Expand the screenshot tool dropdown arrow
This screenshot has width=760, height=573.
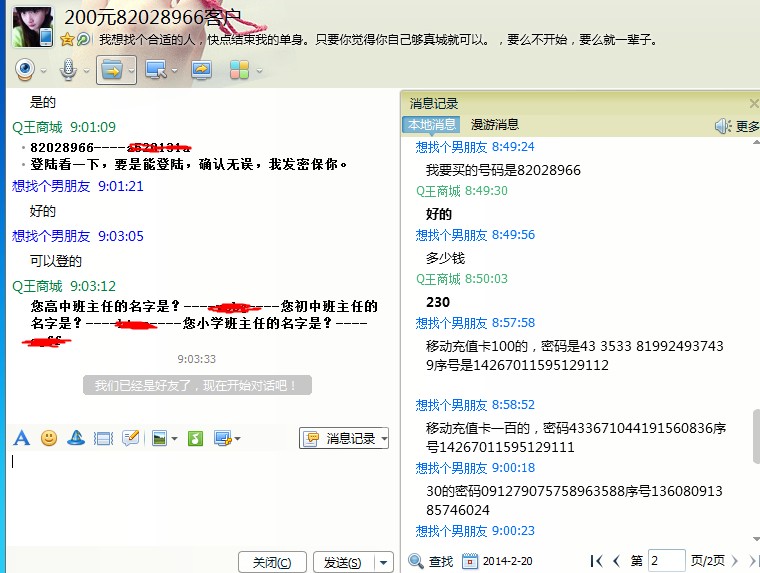pos(237,438)
